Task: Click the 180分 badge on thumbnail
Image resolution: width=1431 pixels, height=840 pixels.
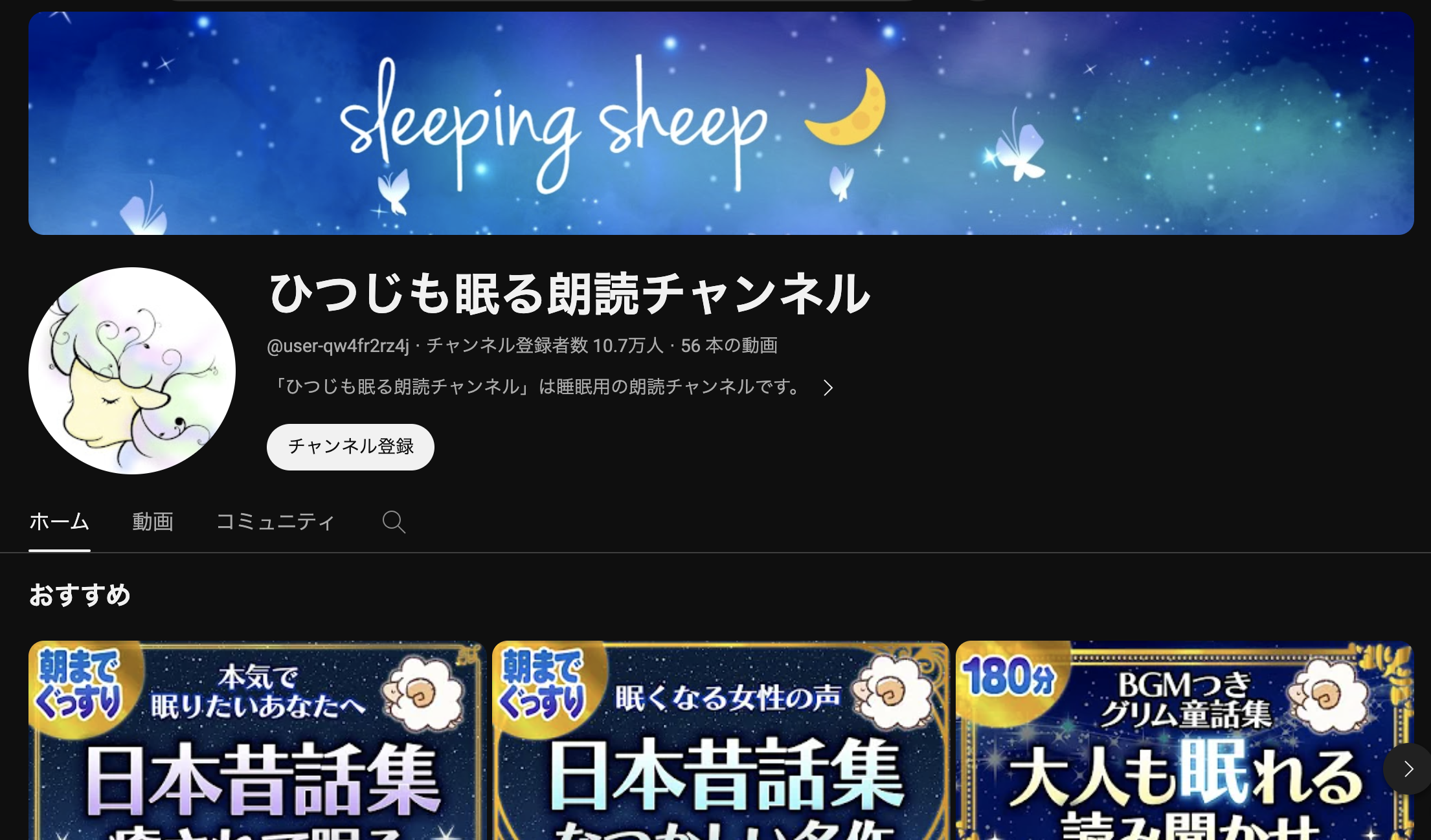Action: (1009, 677)
